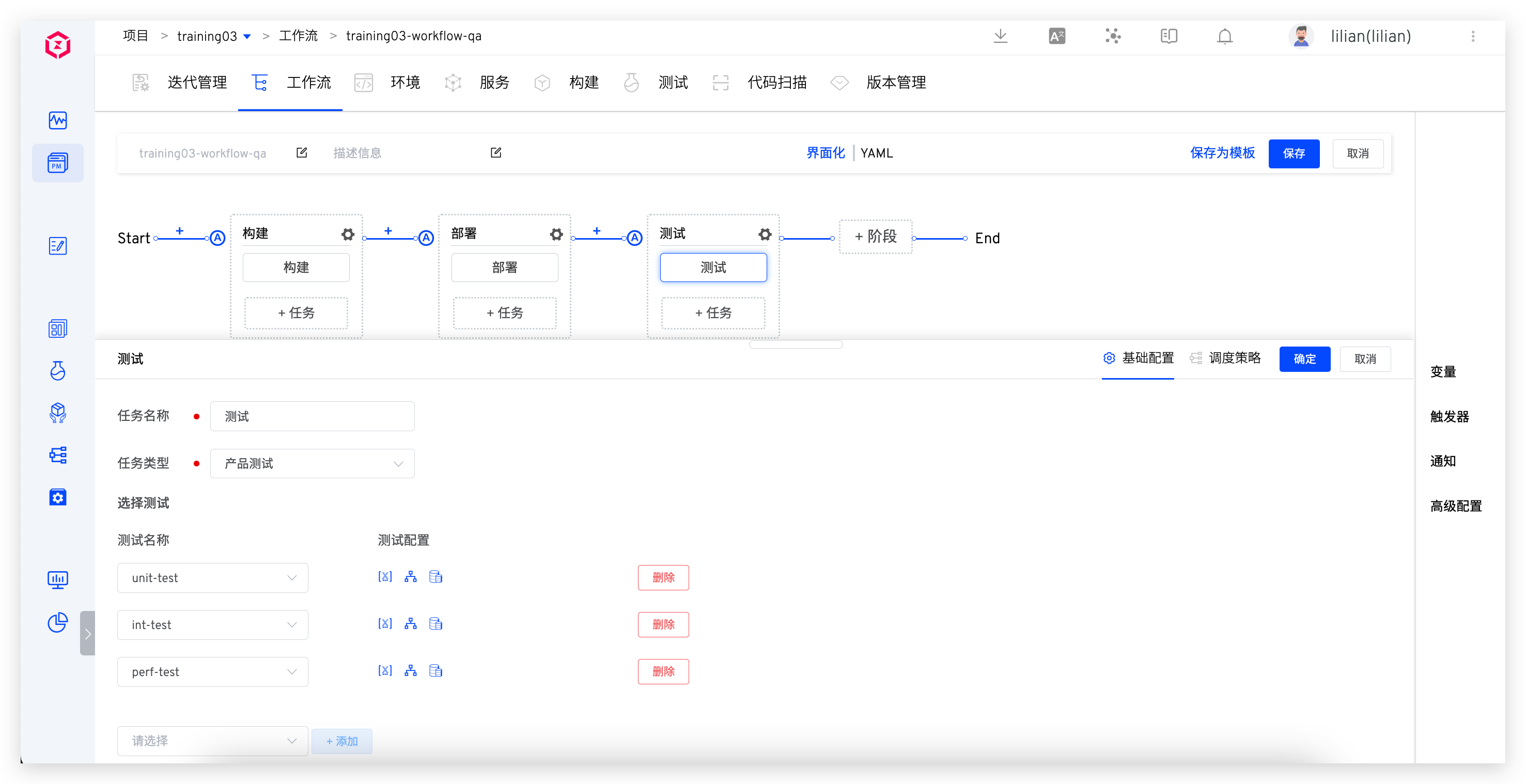Expand the 任务类型 产品测试 dropdown
The width and height of the screenshot is (1526, 784).
(x=312, y=464)
